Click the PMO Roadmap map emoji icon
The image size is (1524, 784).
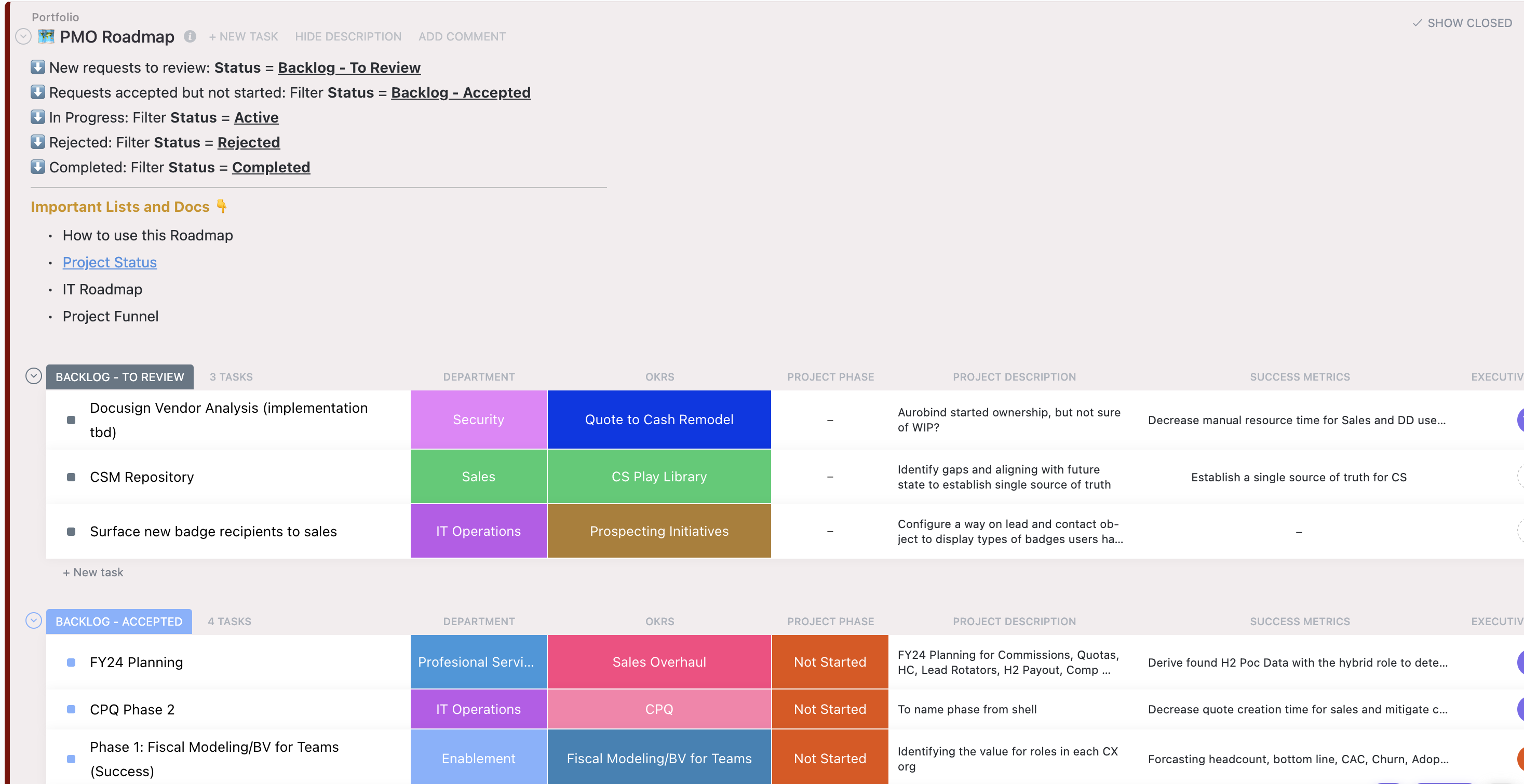[46, 36]
